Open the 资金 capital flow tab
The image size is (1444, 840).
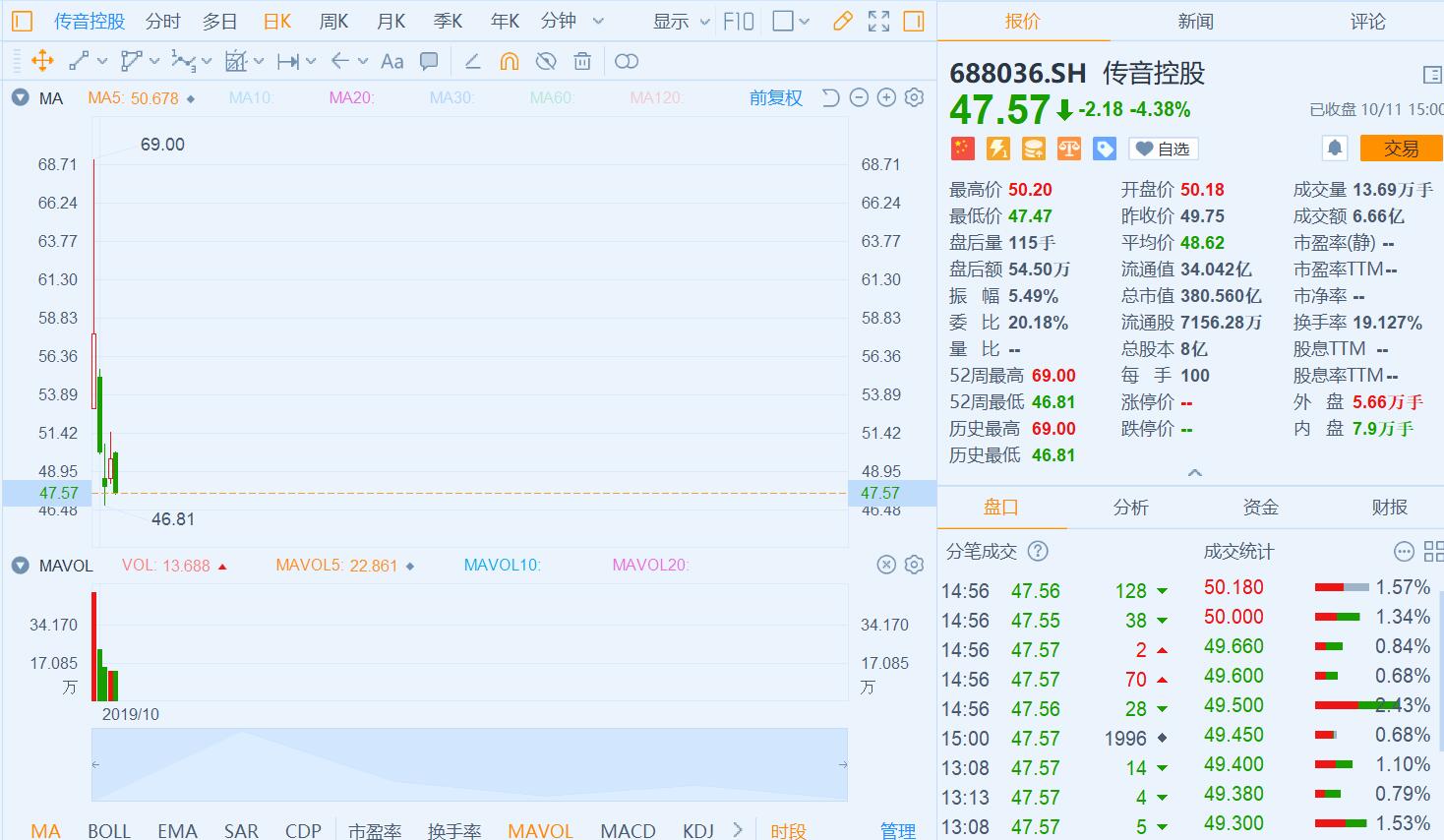tap(1260, 507)
